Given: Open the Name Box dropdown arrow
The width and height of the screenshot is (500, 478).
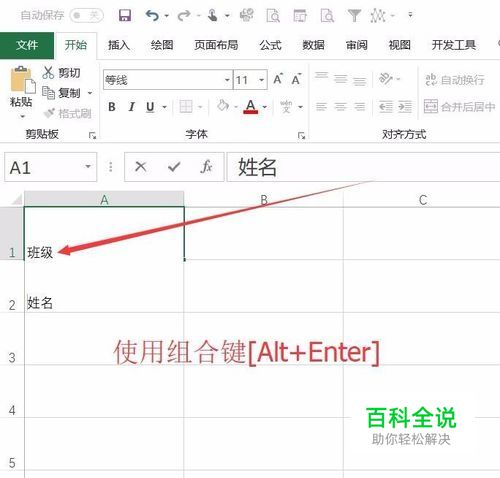Looking at the screenshot, I should click(88, 166).
